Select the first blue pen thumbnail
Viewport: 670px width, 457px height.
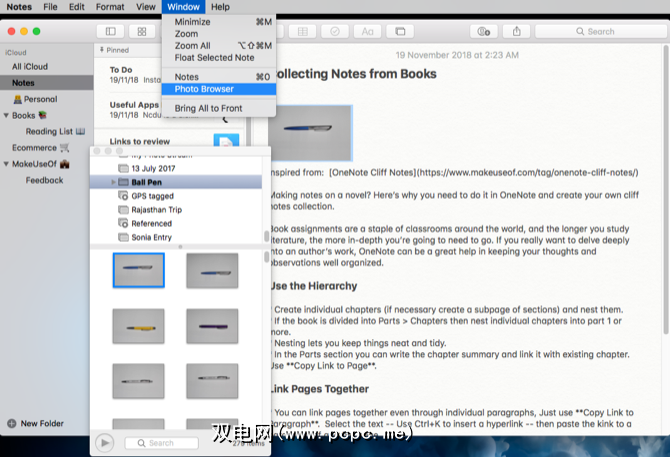[138, 270]
